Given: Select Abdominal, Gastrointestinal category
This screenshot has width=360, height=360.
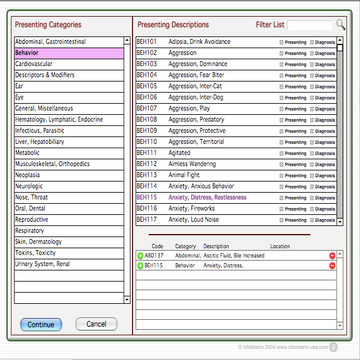Looking at the screenshot, I should pyautogui.click(x=69, y=42).
